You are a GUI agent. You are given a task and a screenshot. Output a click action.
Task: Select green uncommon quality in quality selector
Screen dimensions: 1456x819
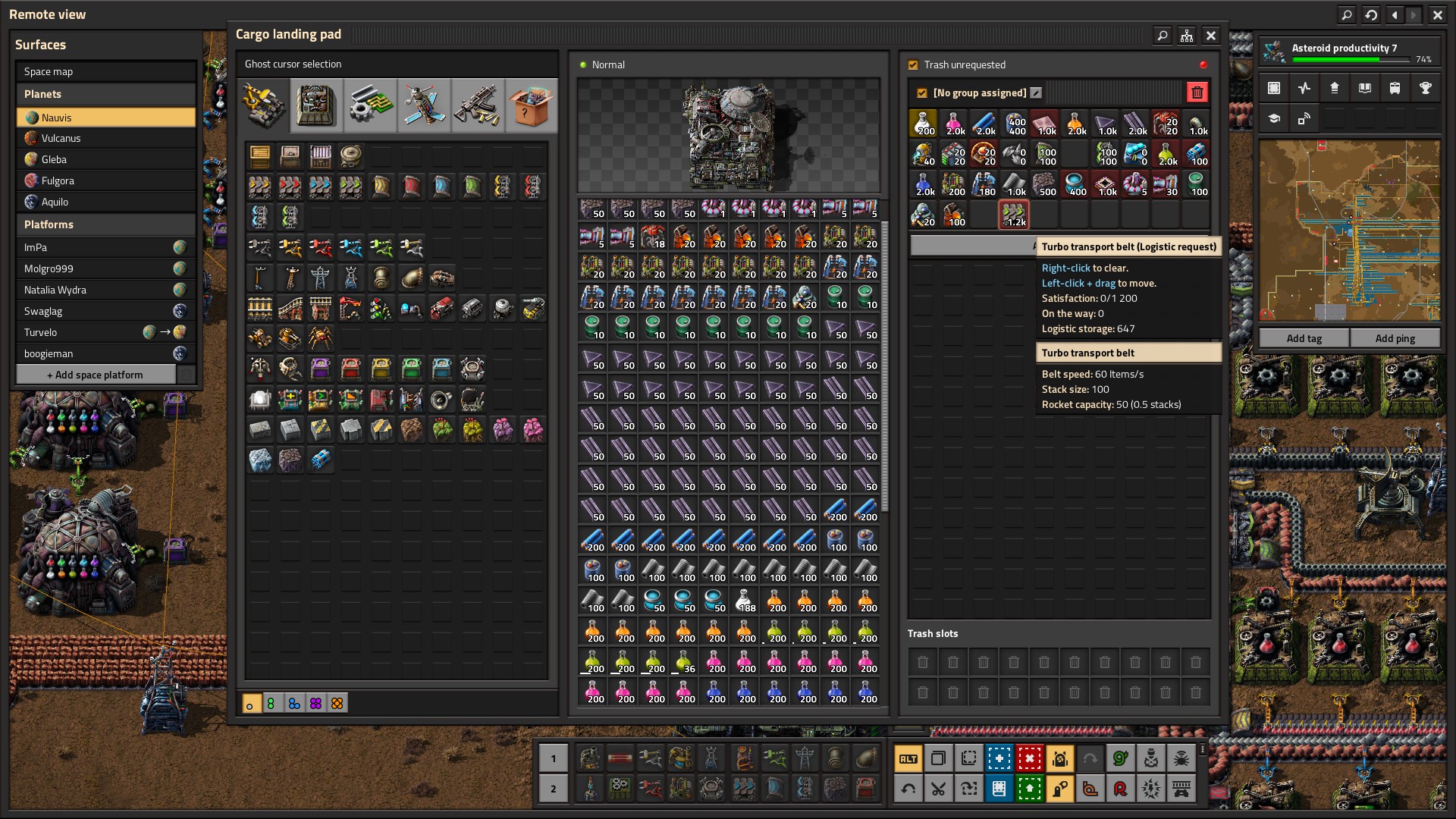272,704
